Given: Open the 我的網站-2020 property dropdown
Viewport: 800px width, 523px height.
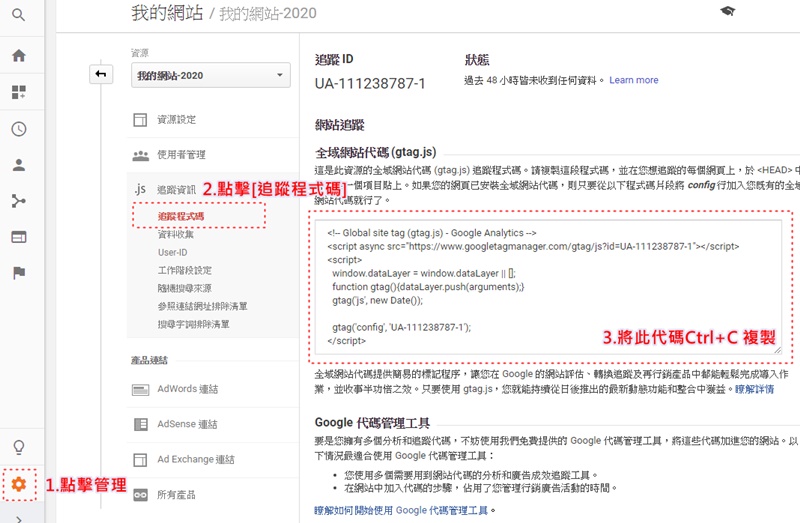Looking at the screenshot, I should (211, 75).
